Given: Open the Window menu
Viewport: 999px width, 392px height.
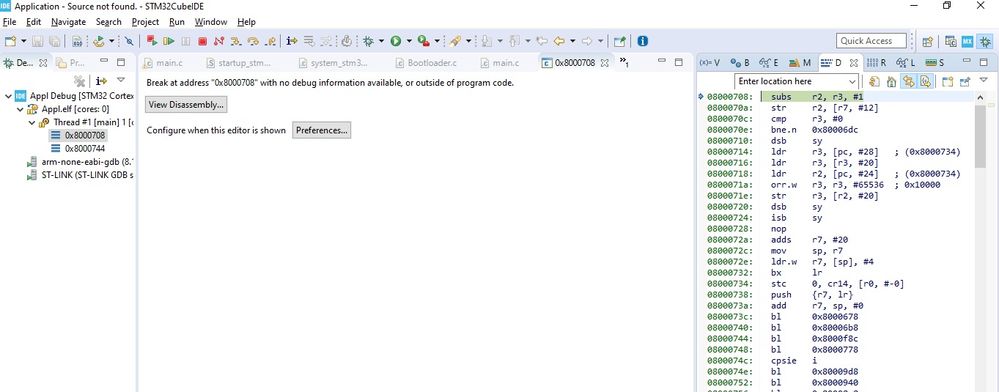Looking at the screenshot, I should coord(211,22).
